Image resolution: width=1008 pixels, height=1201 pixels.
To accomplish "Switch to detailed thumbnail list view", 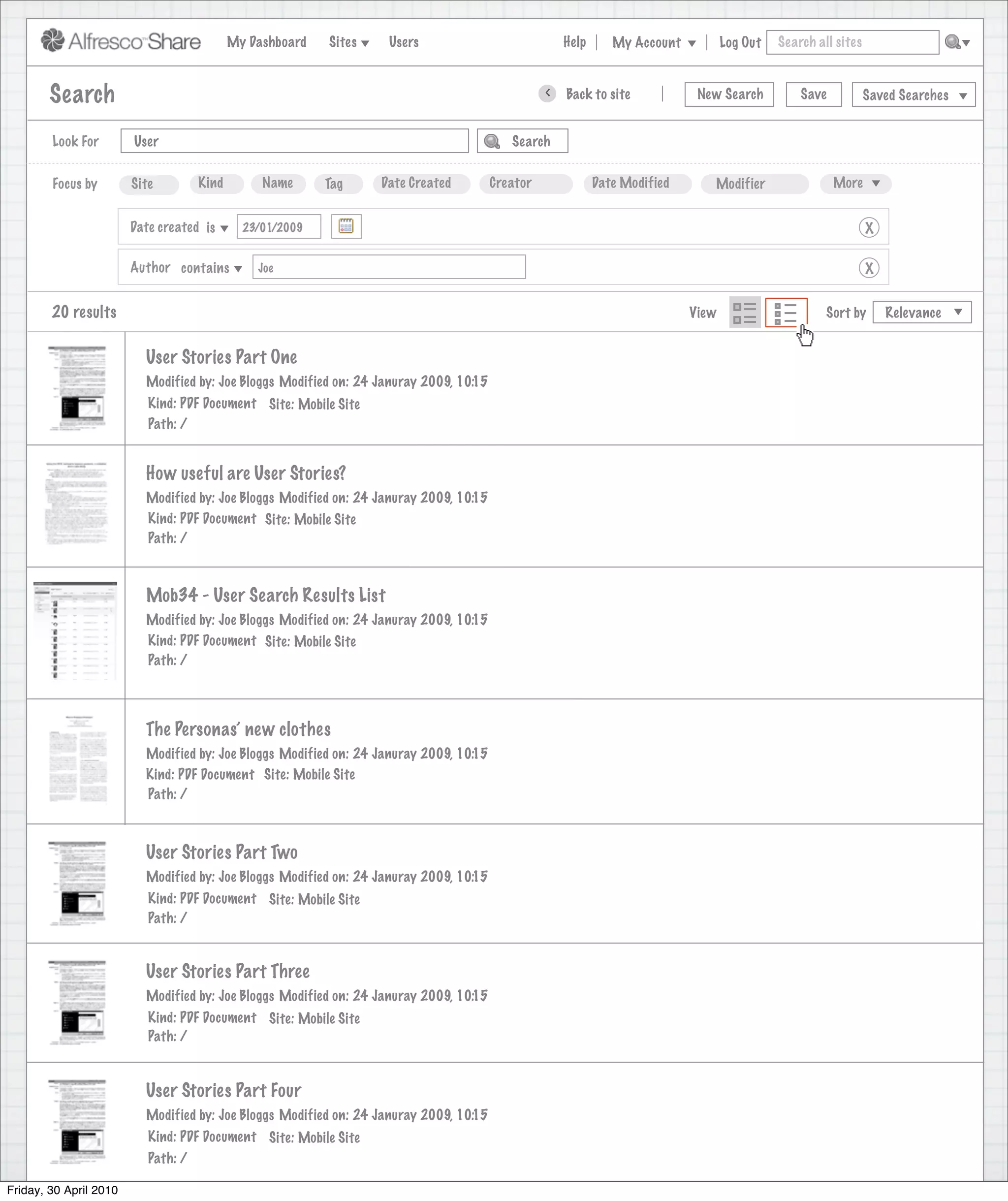I will click(744, 312).
